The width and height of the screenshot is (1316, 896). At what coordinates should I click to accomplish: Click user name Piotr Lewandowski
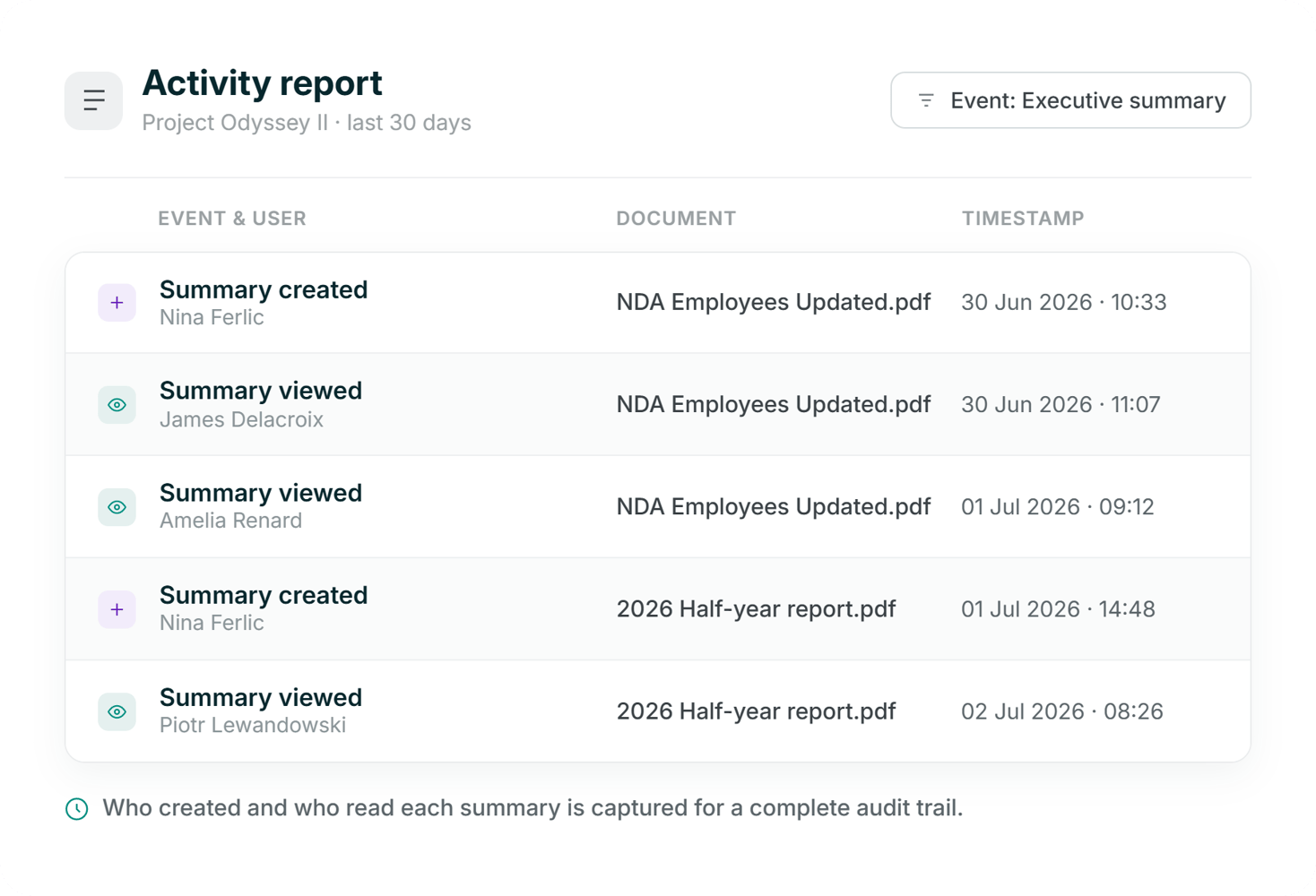click(253, 725)
